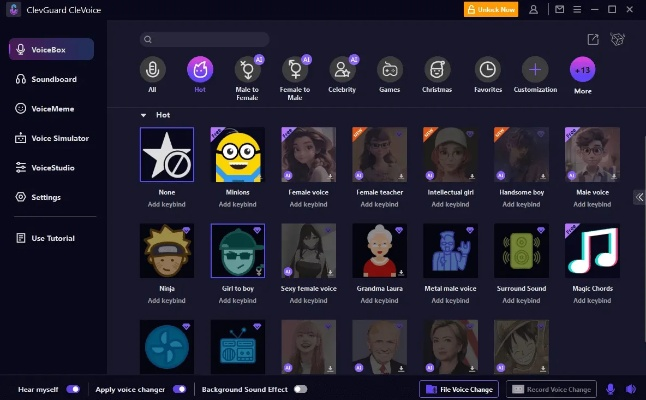Enable Background Sound Effect toggle
The image size is (646, 400).
(x=300, y=389)
